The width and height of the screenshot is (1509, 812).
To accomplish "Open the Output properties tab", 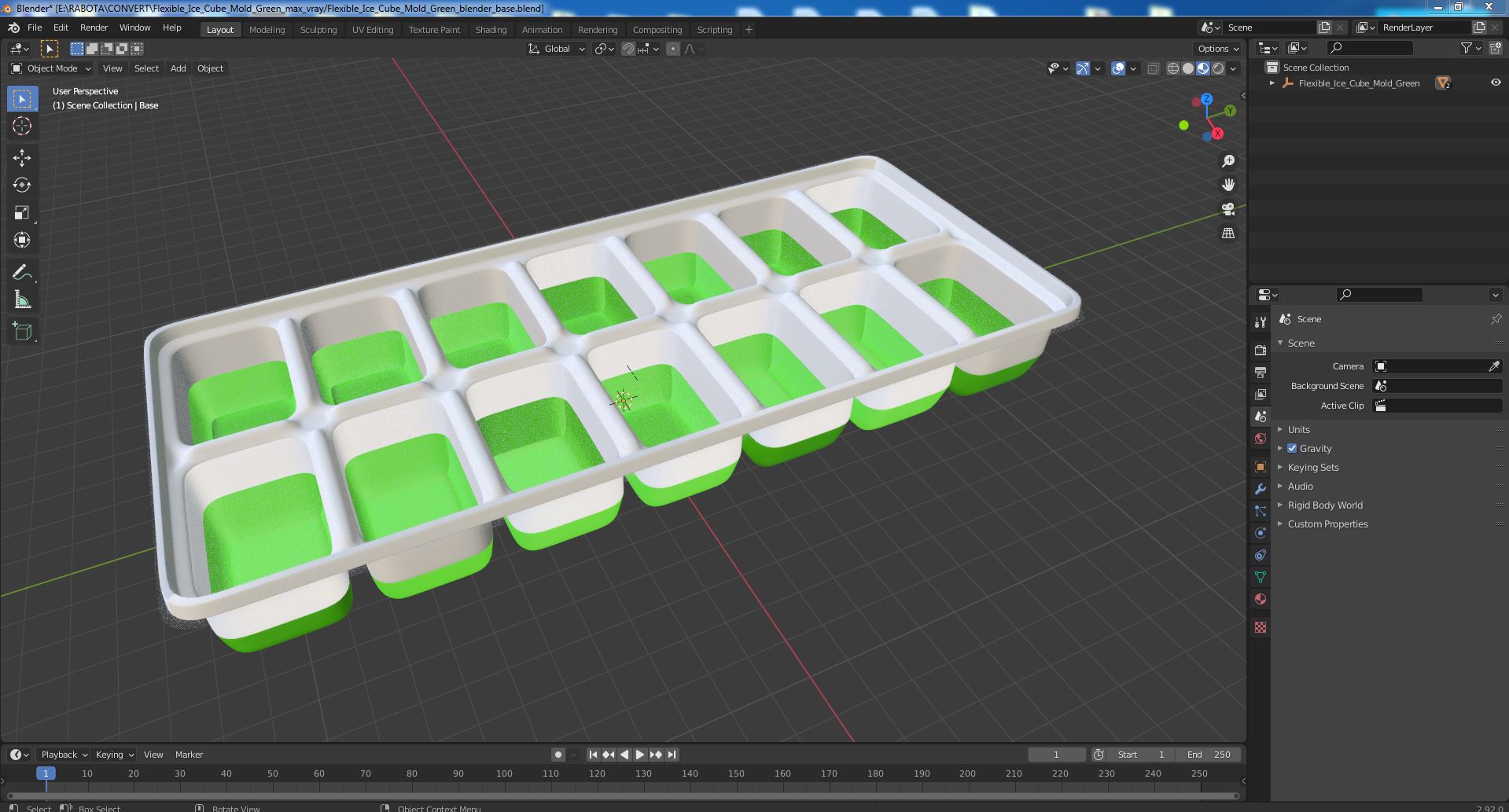I will tap(1261, 372).
